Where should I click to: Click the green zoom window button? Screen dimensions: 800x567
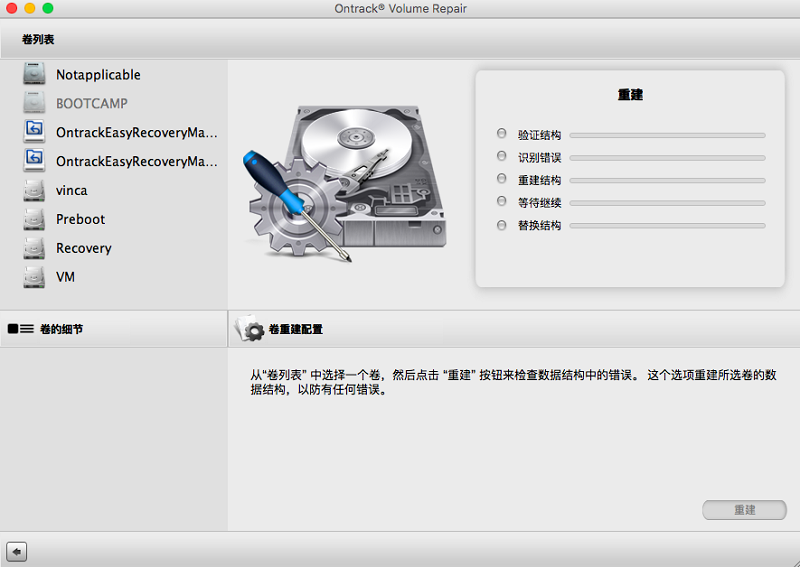coord(48,8)
